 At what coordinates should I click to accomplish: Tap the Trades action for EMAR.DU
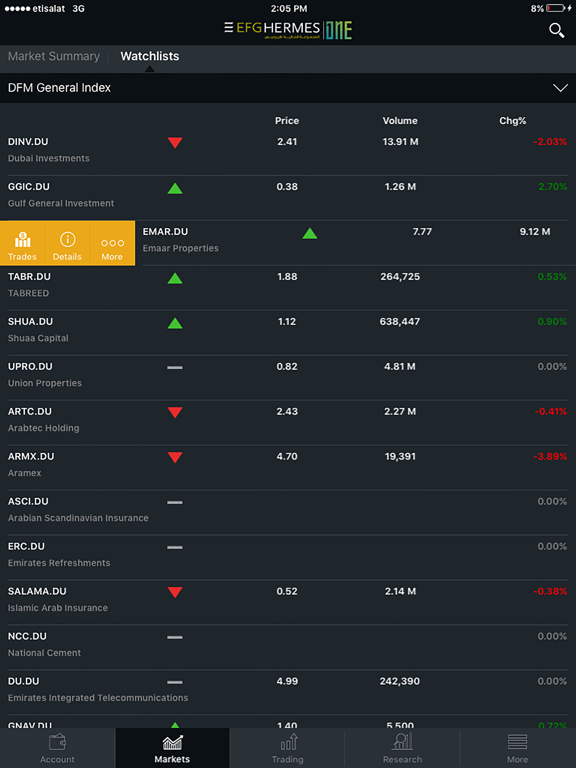[x=23, y=243]
